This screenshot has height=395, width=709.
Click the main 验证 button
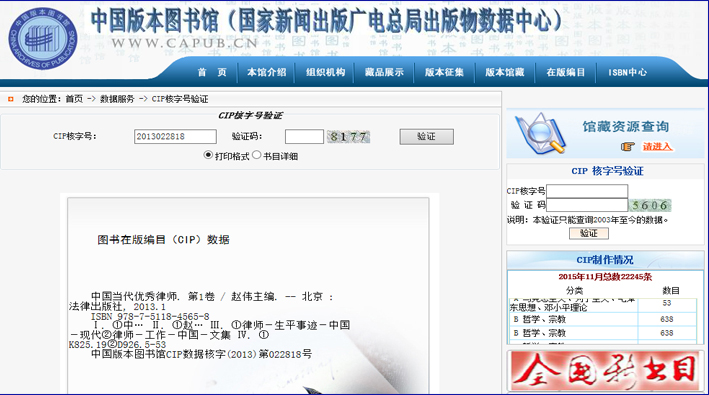[x=426, y=136]
